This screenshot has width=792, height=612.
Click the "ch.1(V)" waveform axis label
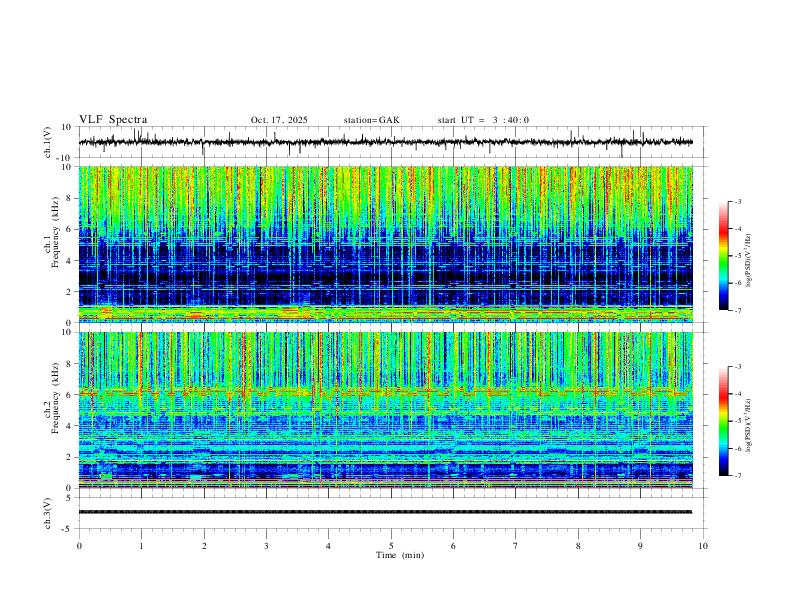point(48,142)
